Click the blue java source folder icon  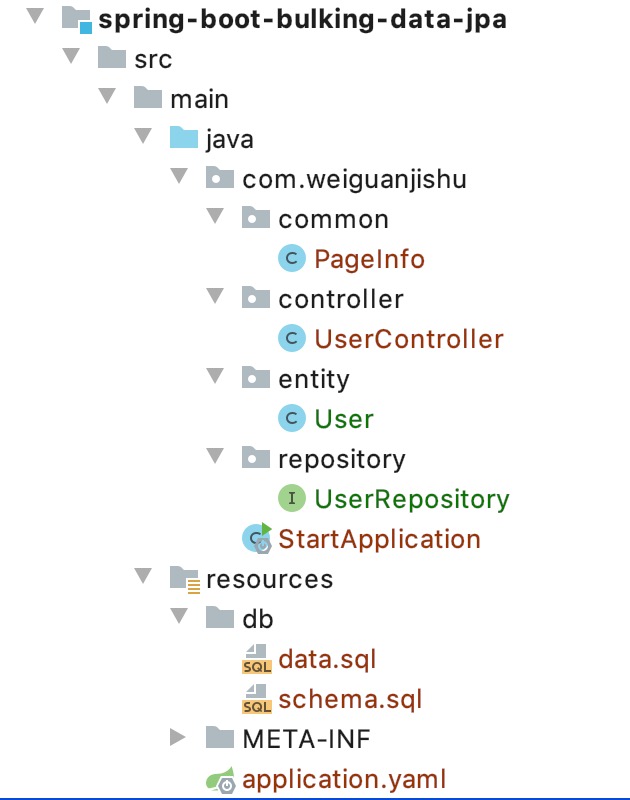click(184, 138)
